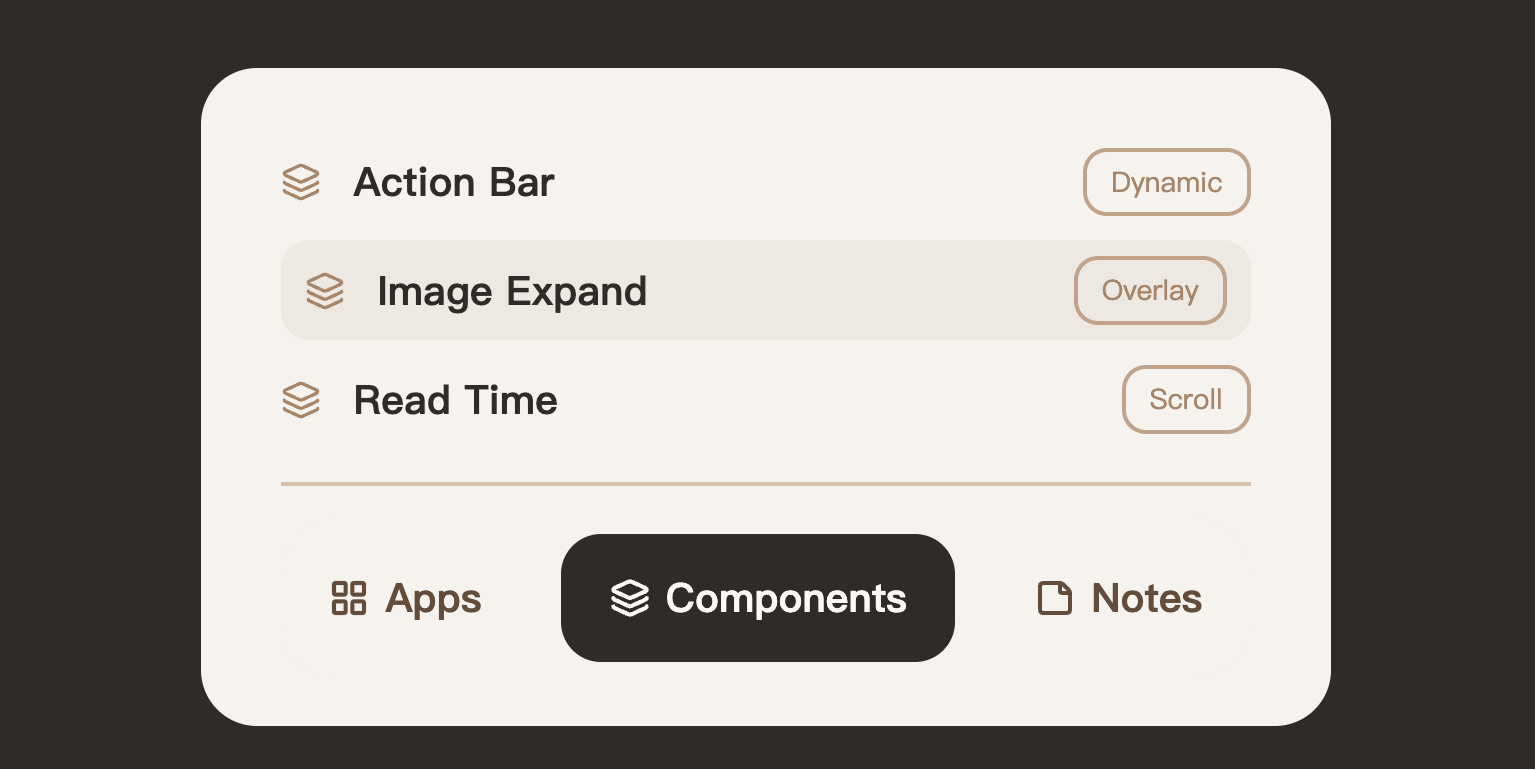Click the Scroll tag badge
1536x770 pixels.
point(1186,400)
